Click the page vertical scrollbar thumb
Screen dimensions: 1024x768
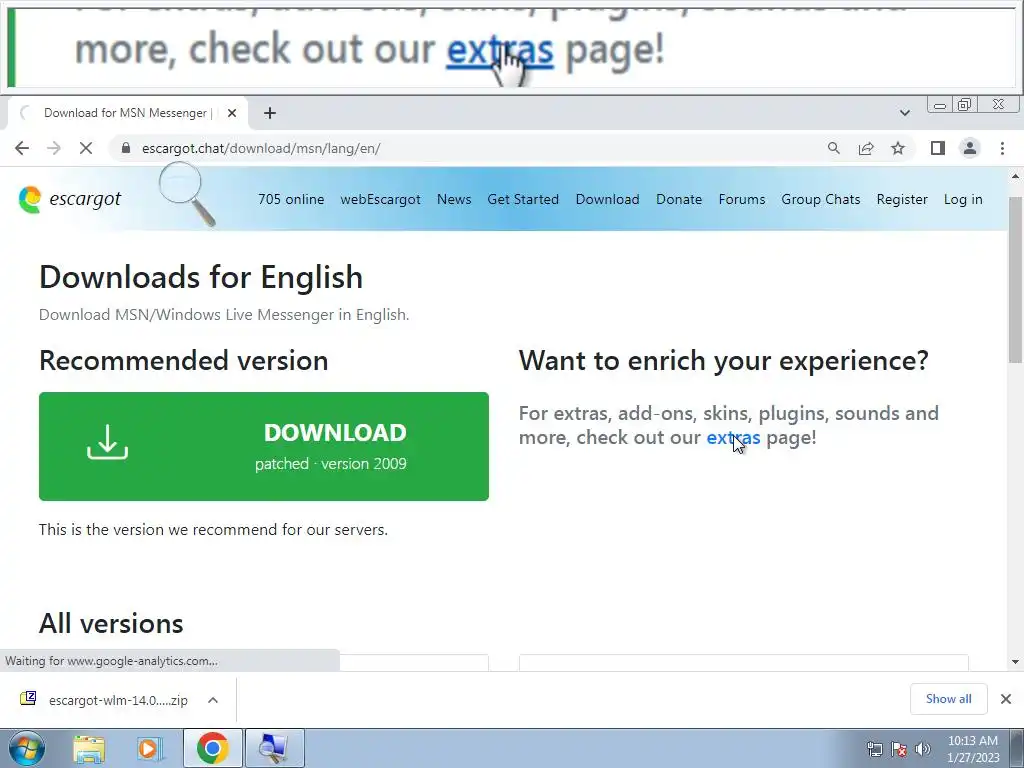(x=1015, y=279)
